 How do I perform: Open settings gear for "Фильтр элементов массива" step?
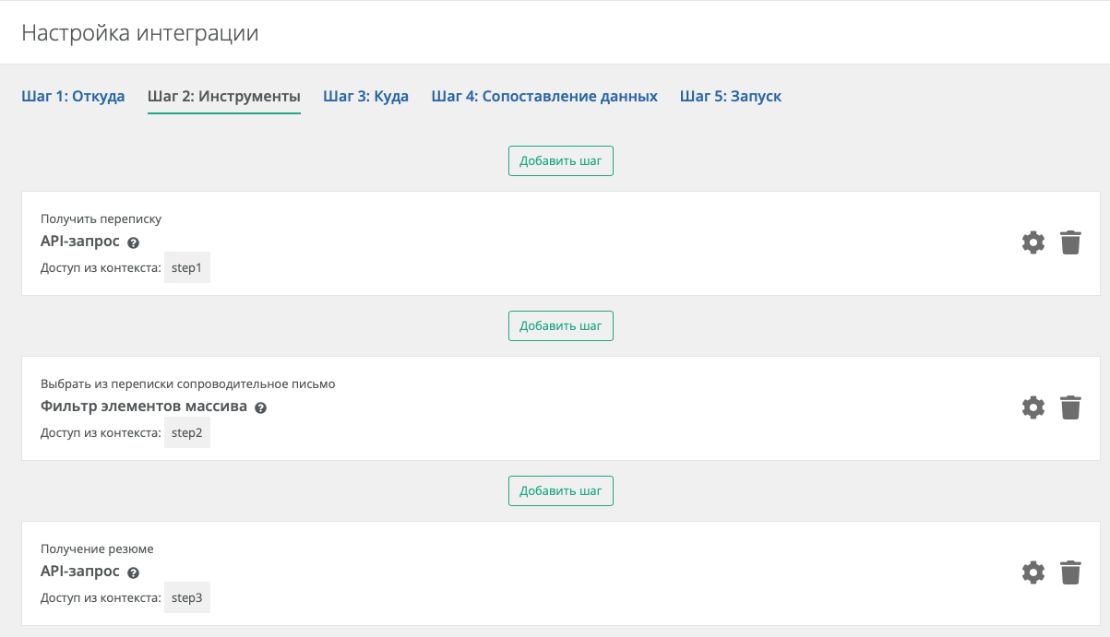click(1032, 408)
